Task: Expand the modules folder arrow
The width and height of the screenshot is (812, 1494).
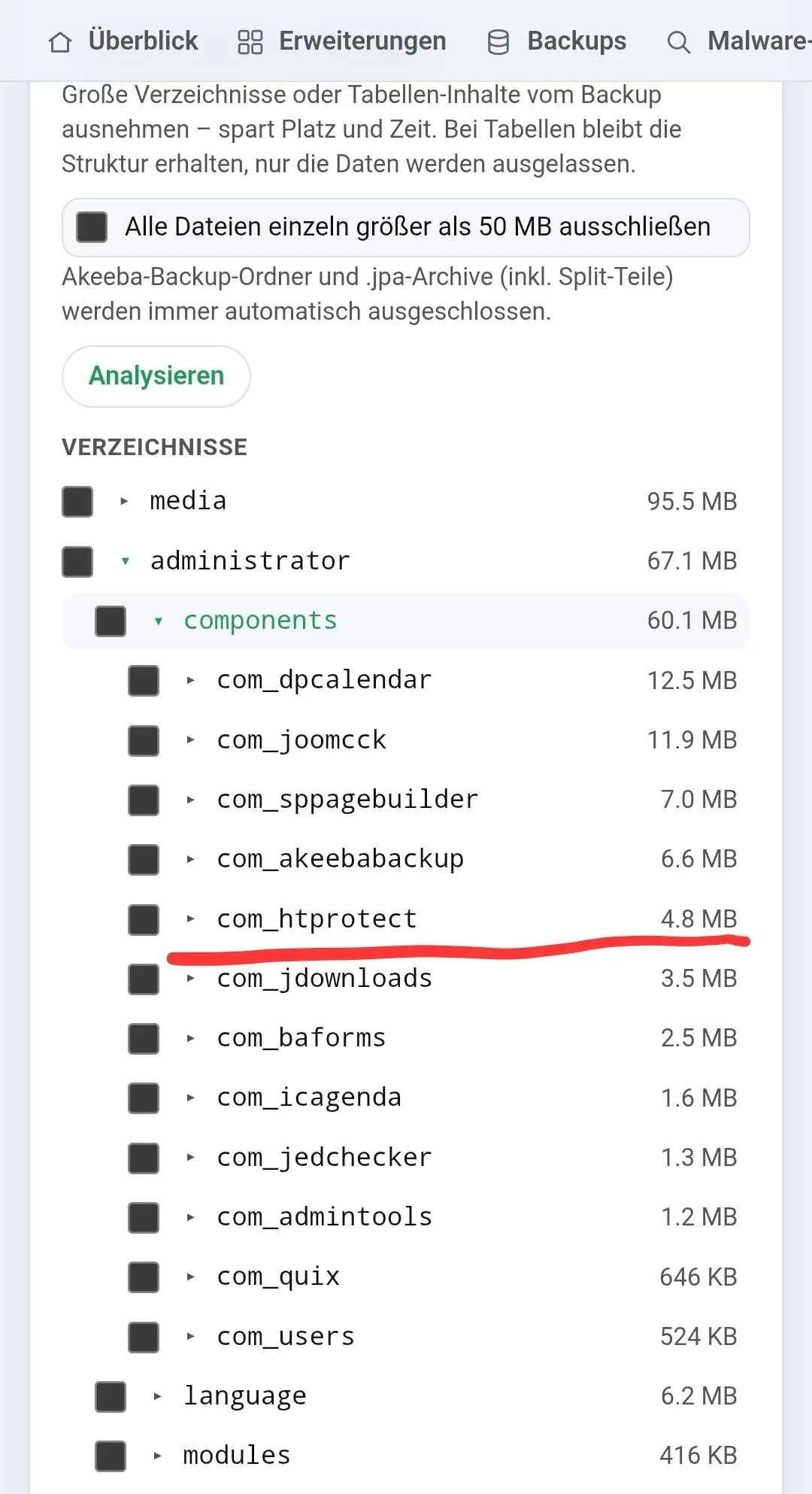Action: pos(157,1456)
